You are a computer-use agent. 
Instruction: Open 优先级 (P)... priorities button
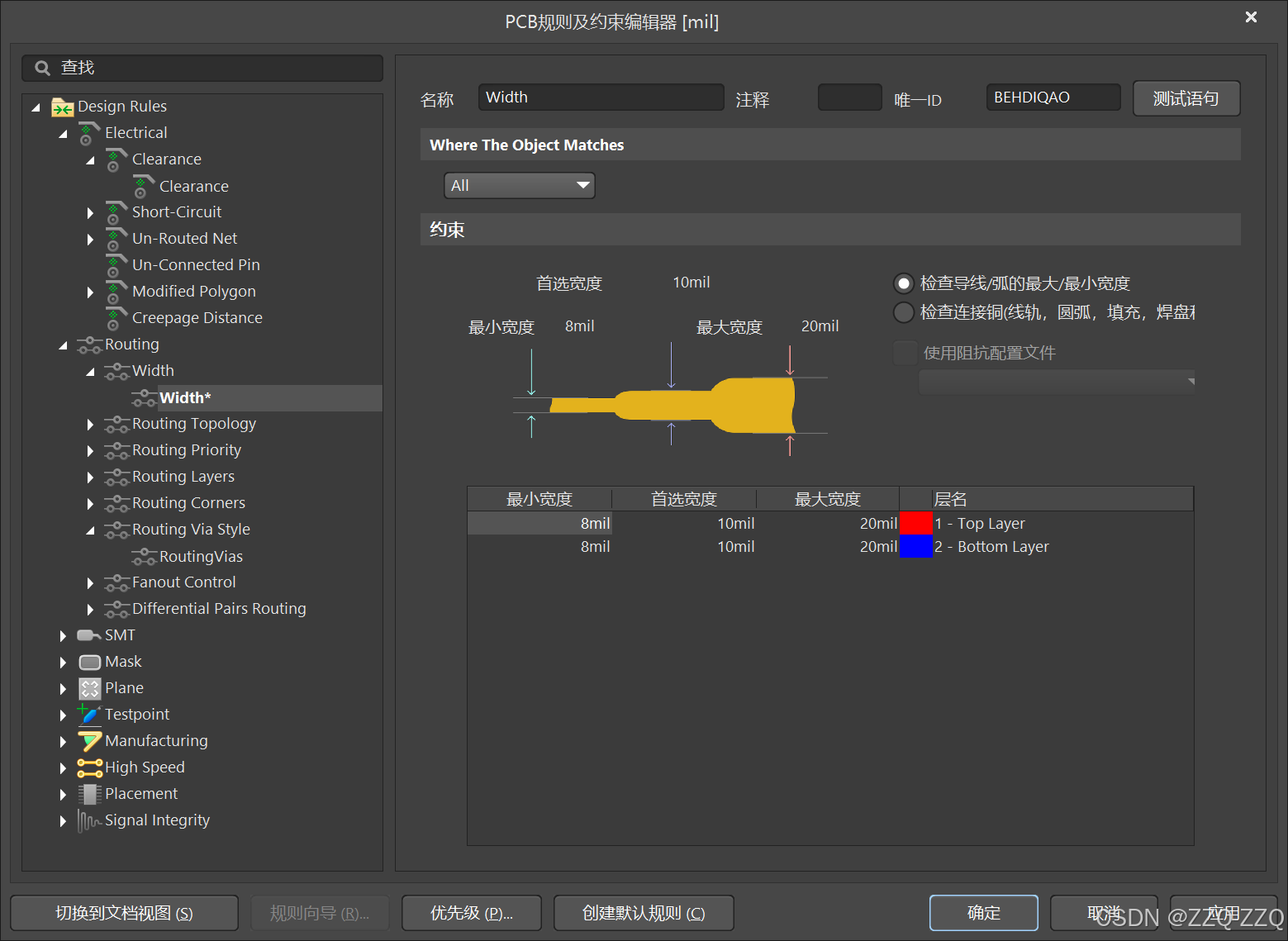point(472,913)
